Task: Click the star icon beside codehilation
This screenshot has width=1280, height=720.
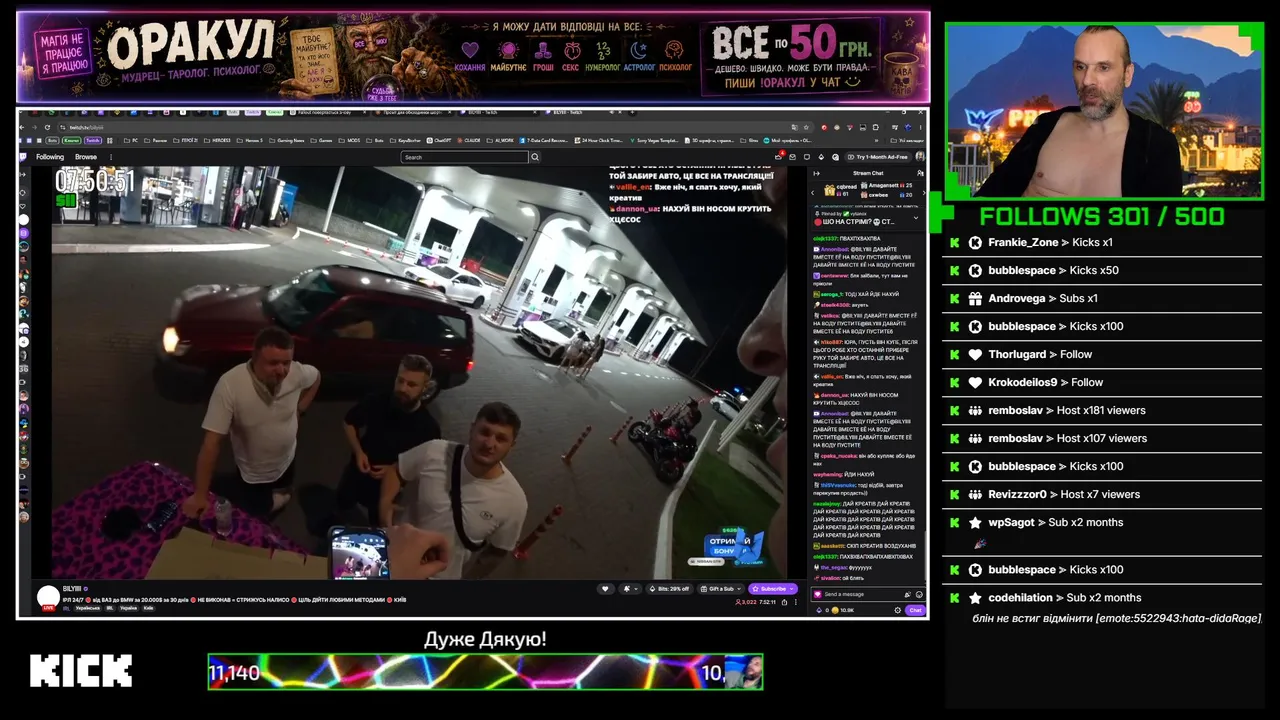Action: pyautogui.click(x=975, y=598)
